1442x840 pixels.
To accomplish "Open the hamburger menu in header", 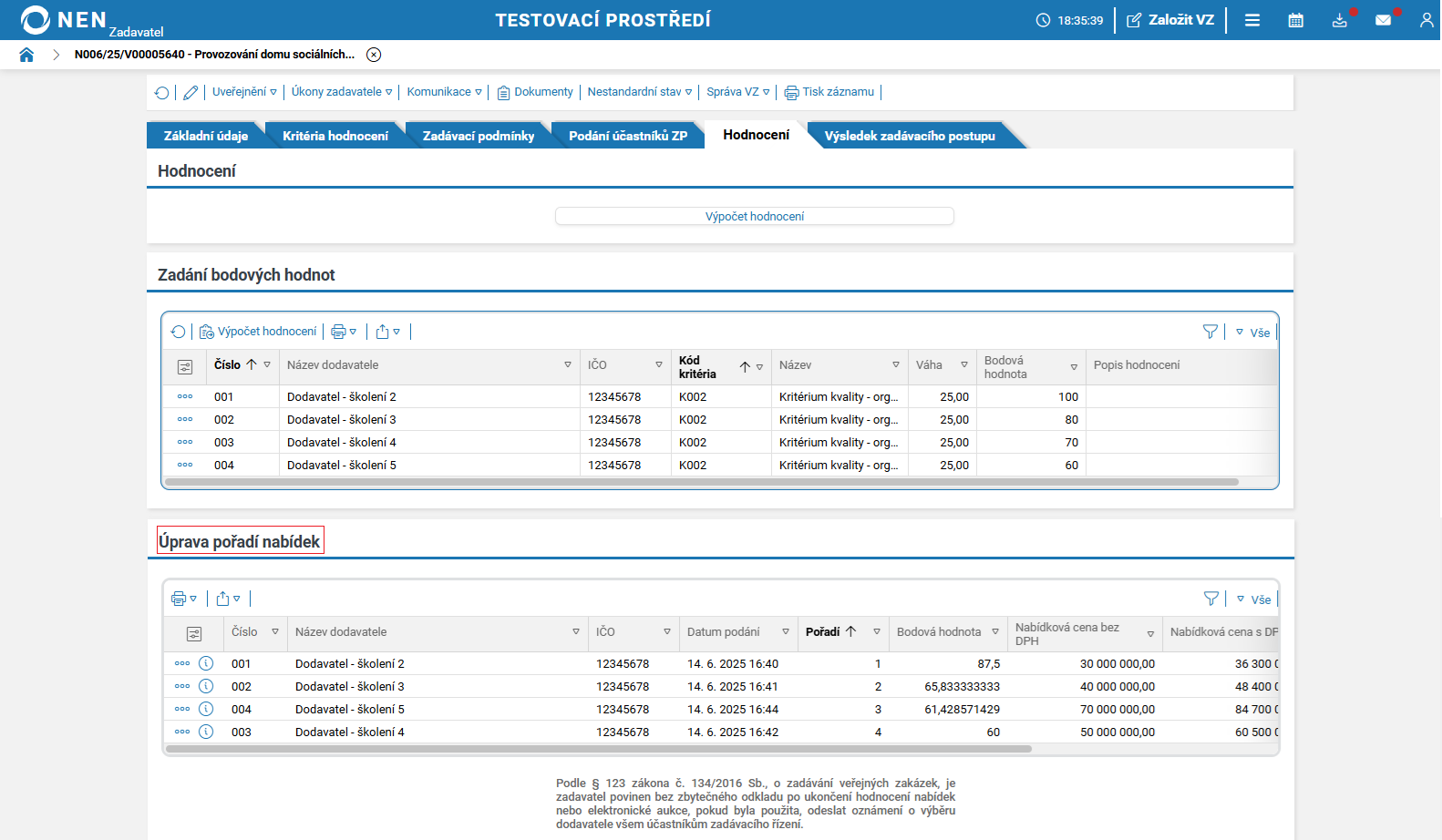I will coord(1252,20).
